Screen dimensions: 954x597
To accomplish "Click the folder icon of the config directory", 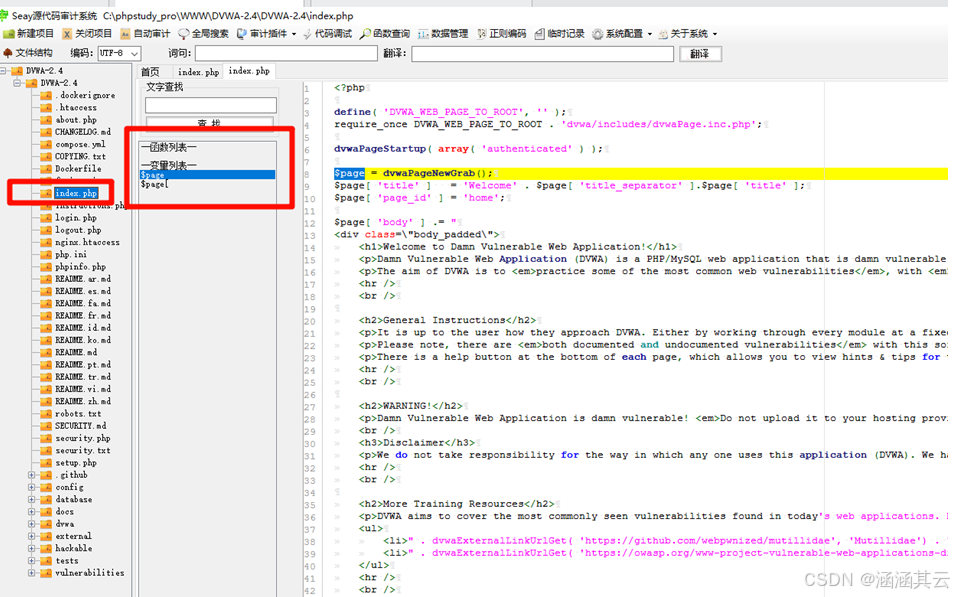I will [x=46, y=487].
